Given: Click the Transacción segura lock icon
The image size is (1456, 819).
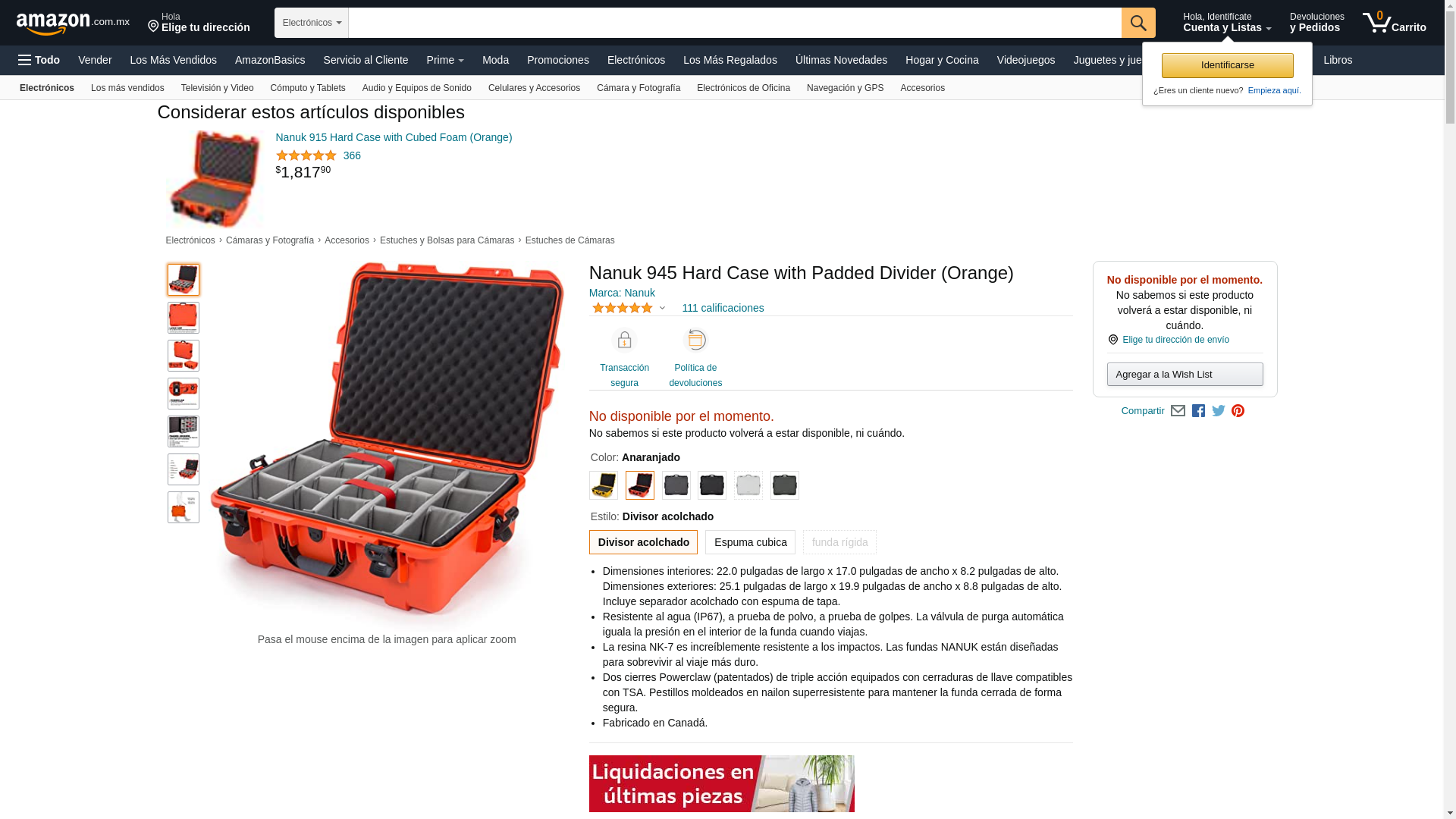Looking at the screenshot, I should 624,340.
